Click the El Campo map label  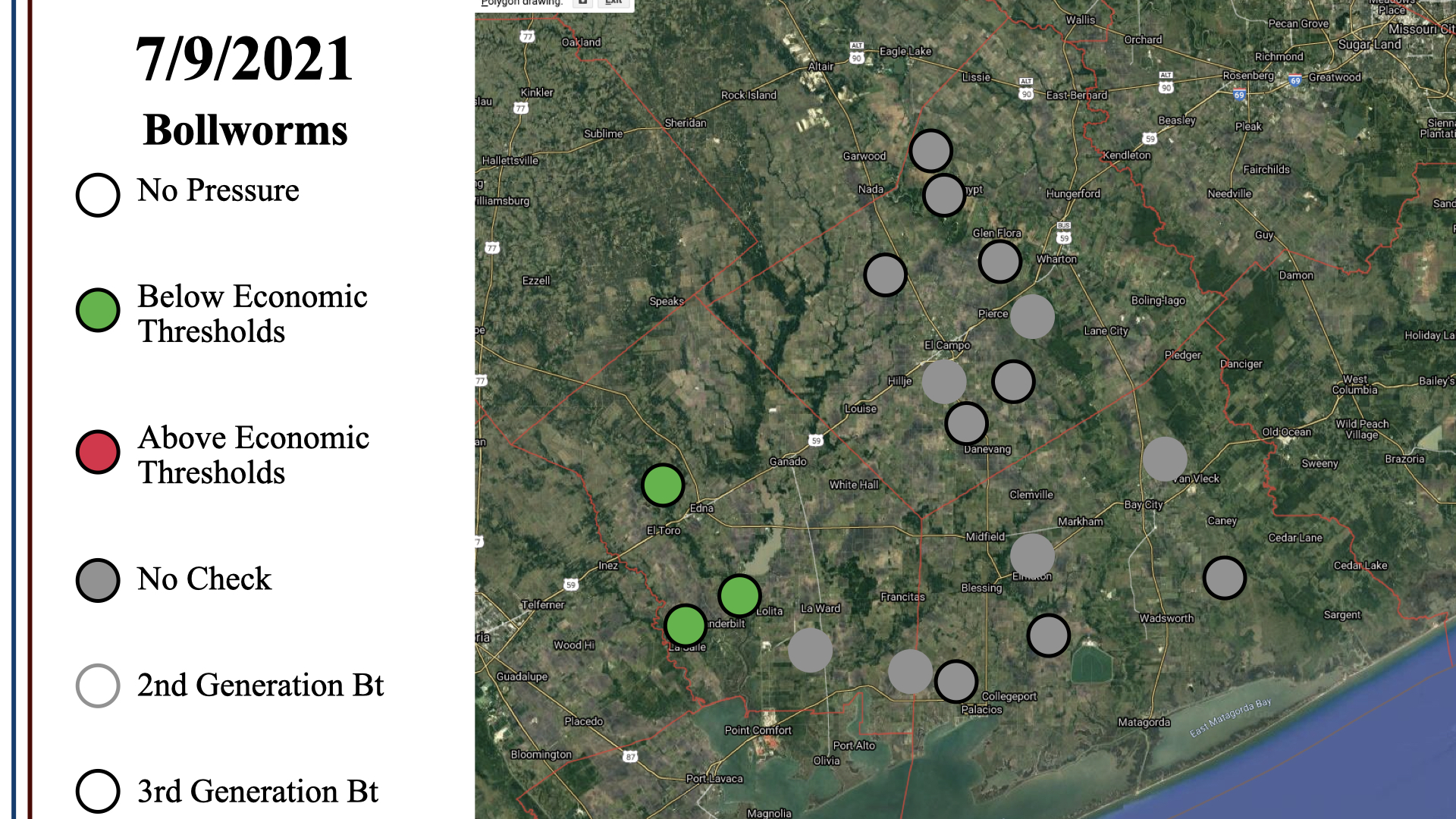(947, 345)
